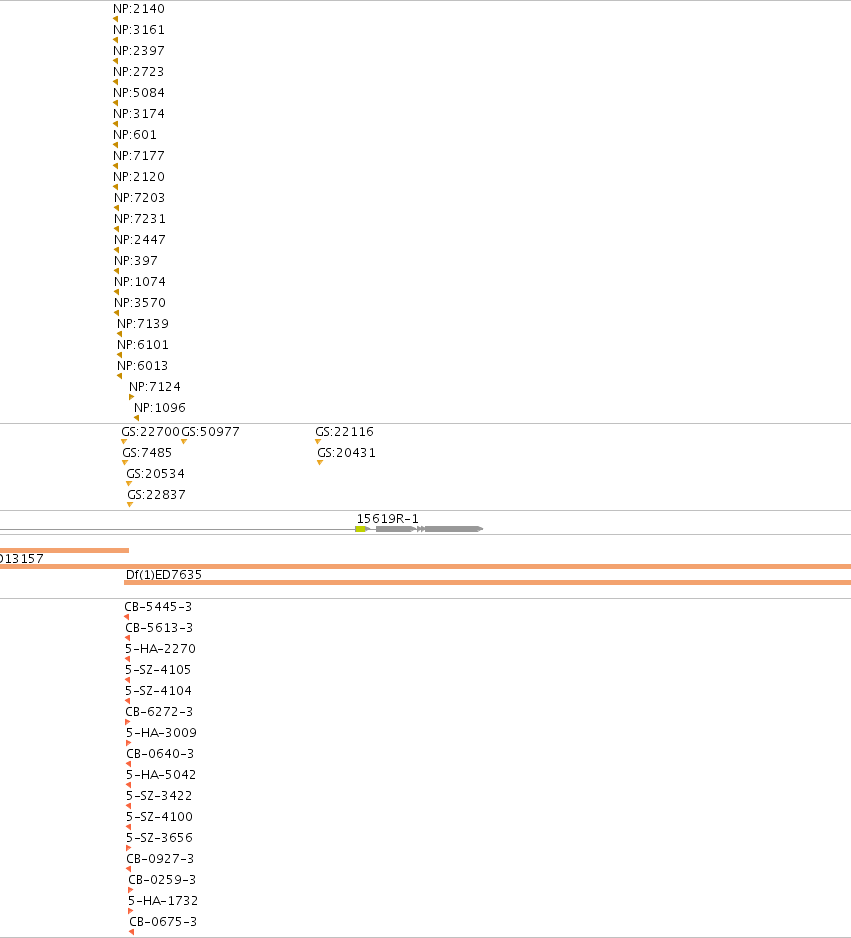This screenshot has height=938, width=851.
Task: Select the CB-0259-3 label
Action: click(x=162, y=879)
